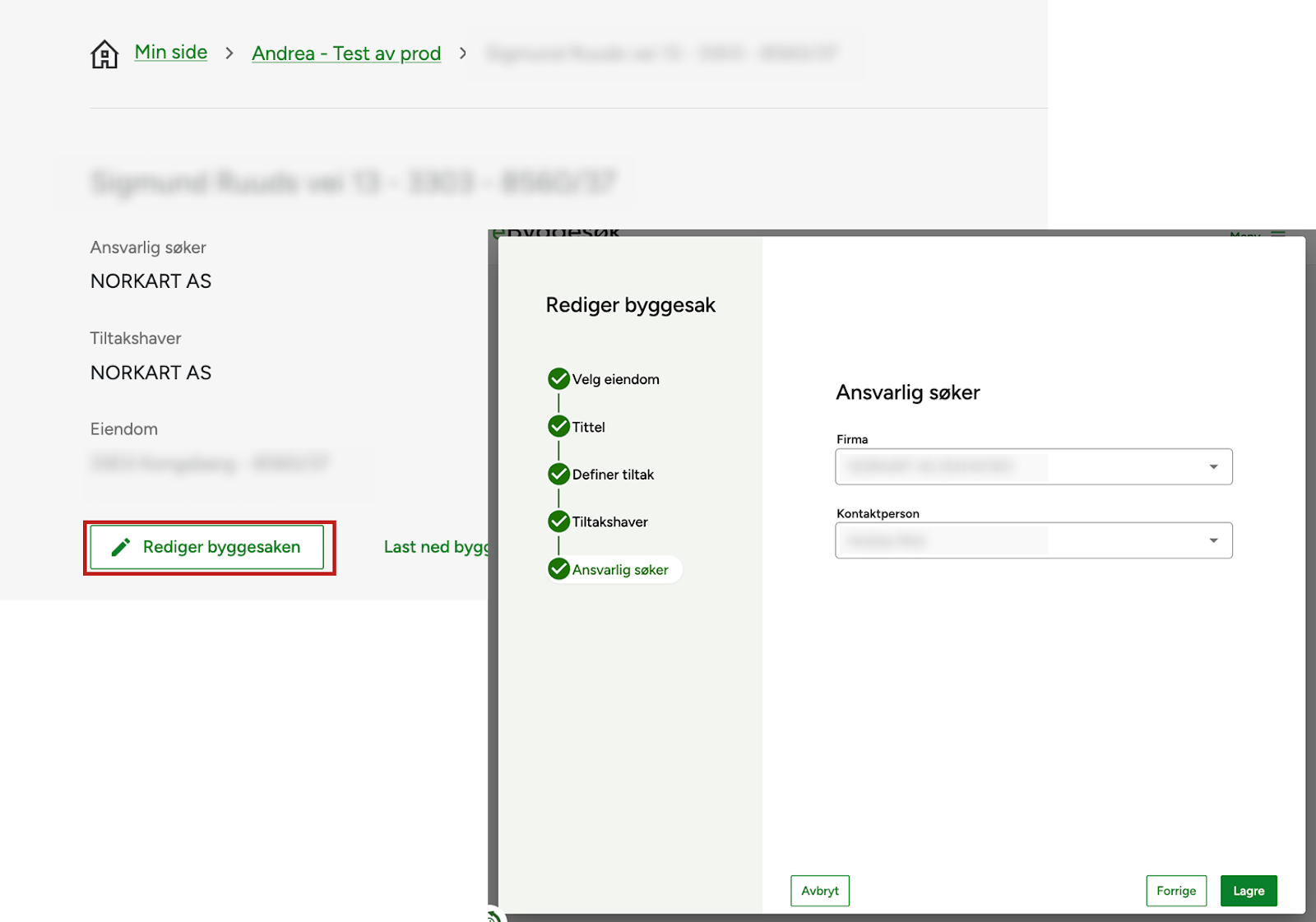Expand the Kontaktperson dropdown arrow
Image resolution: width=1316 pixels, height=922 pixels.
(x=1213, y=540)
